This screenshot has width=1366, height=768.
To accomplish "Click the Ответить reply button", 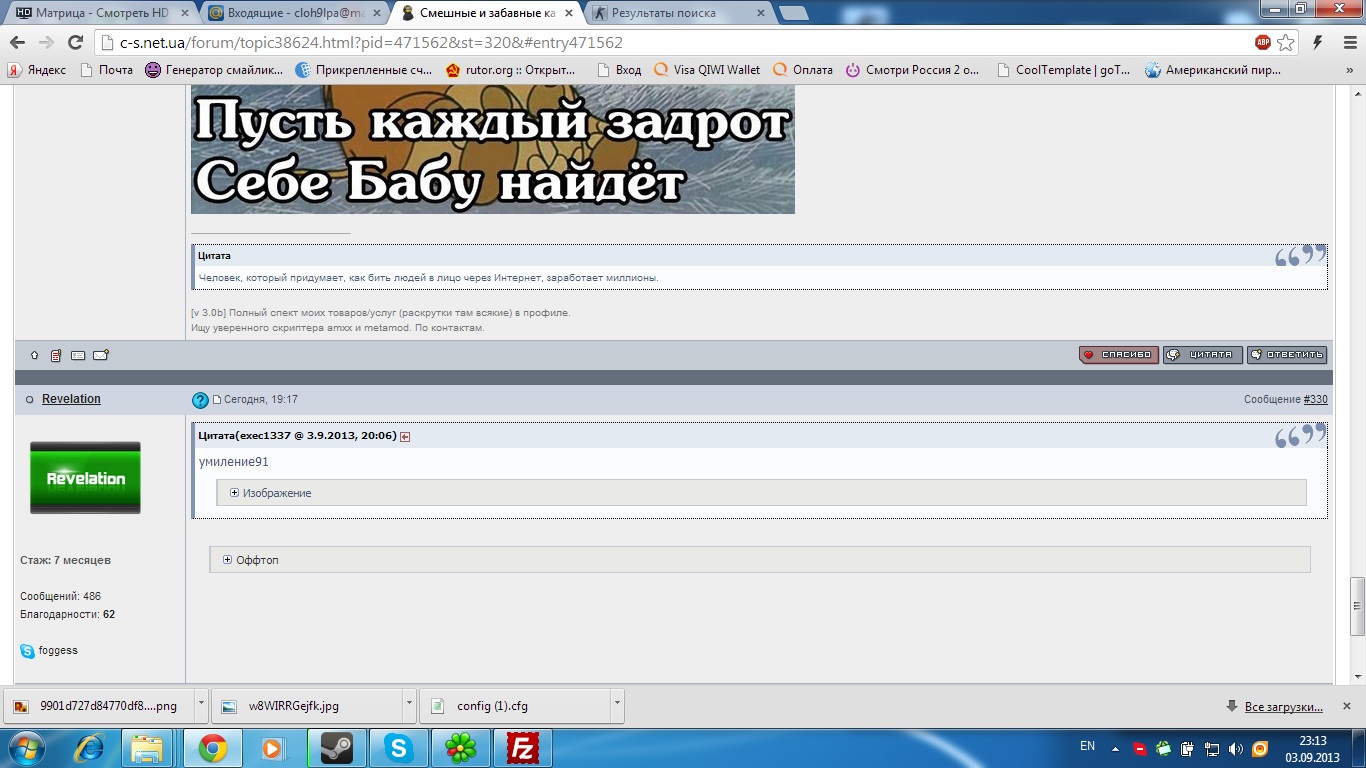I will [x=1287, y=355].
